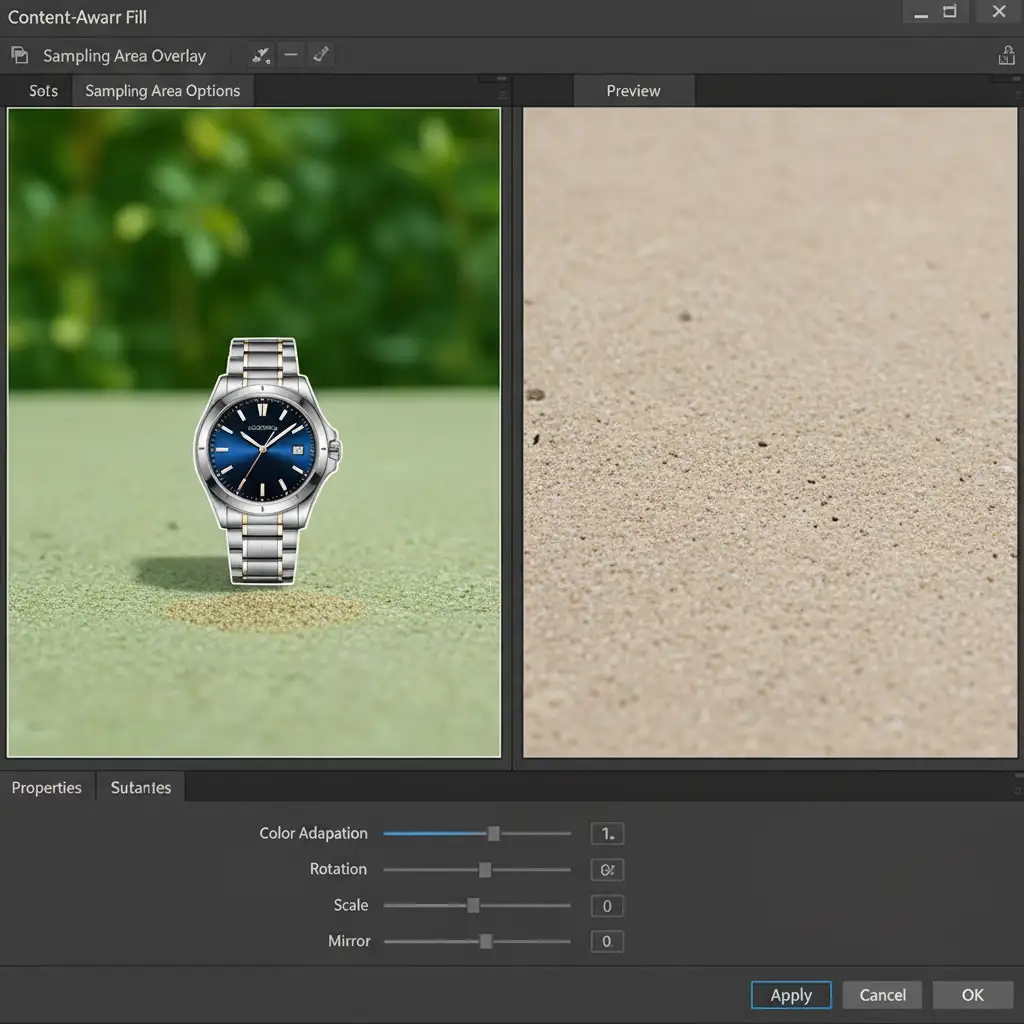The width and height of the screenshot is (1024, 1024).
Task: Click the Rotation slider handle
Action: click(485, 870)
